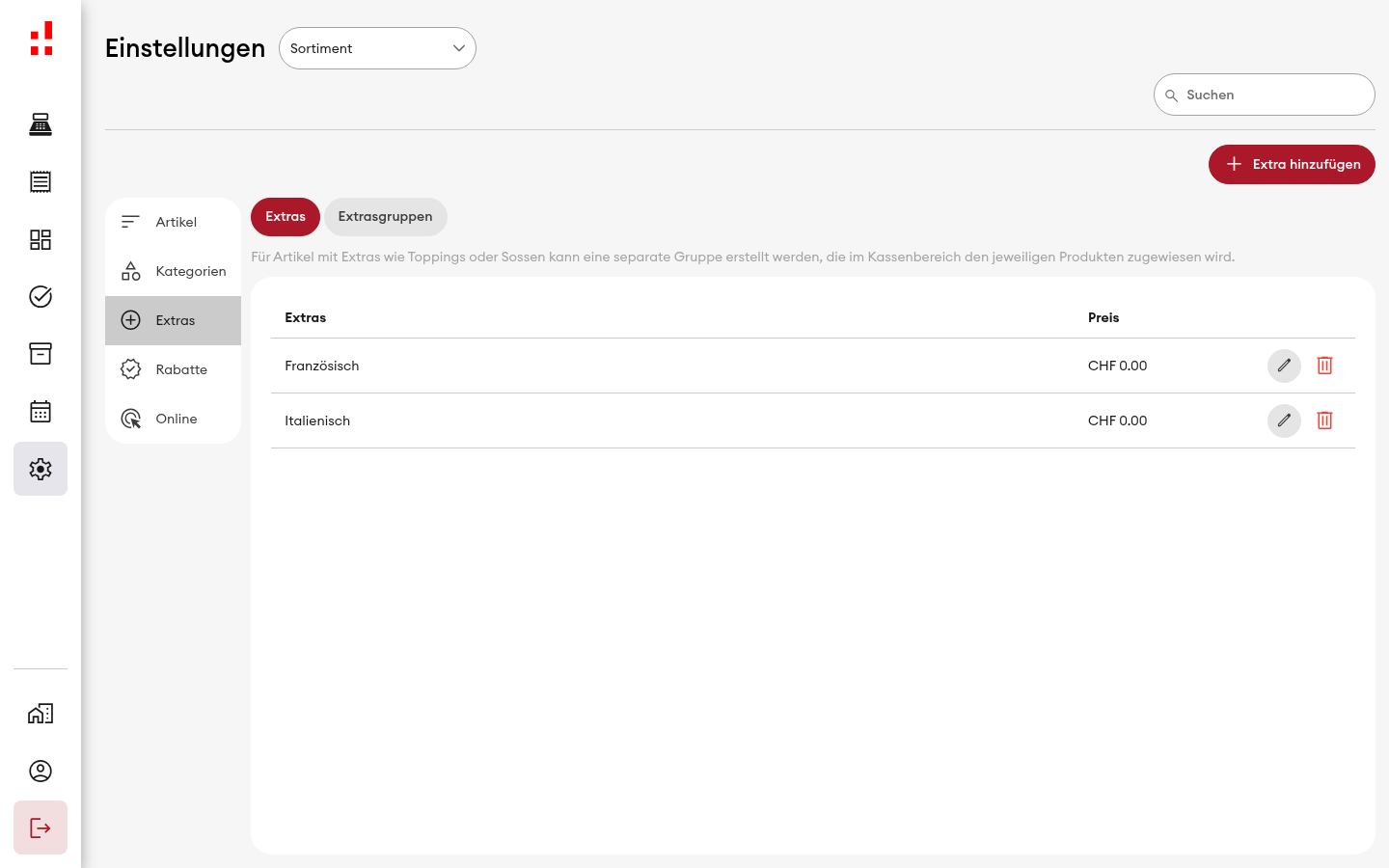Switch to the Extrasgruppen tab
This screenshot has width=1389, height=868.
coord(385,217)
